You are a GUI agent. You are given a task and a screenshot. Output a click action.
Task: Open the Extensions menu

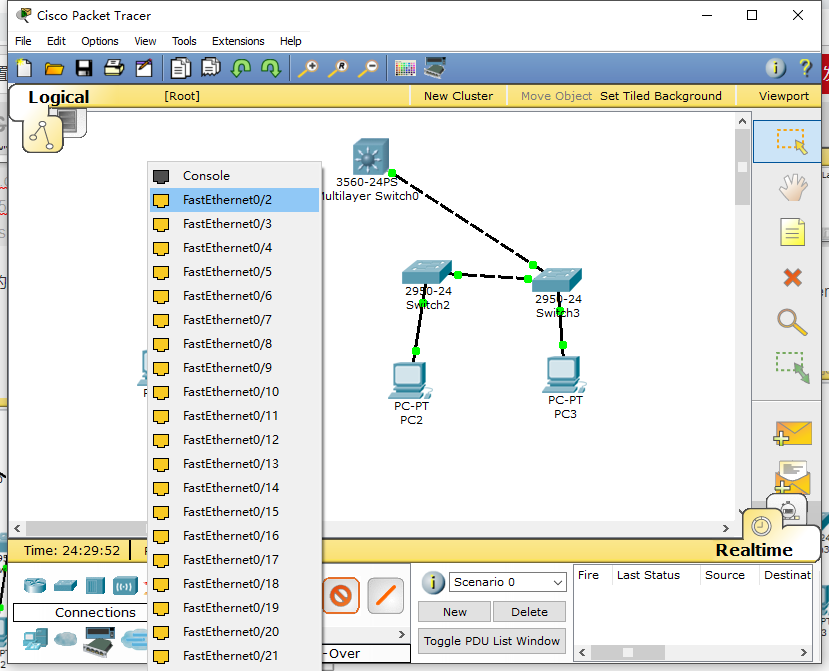point(238,41)
